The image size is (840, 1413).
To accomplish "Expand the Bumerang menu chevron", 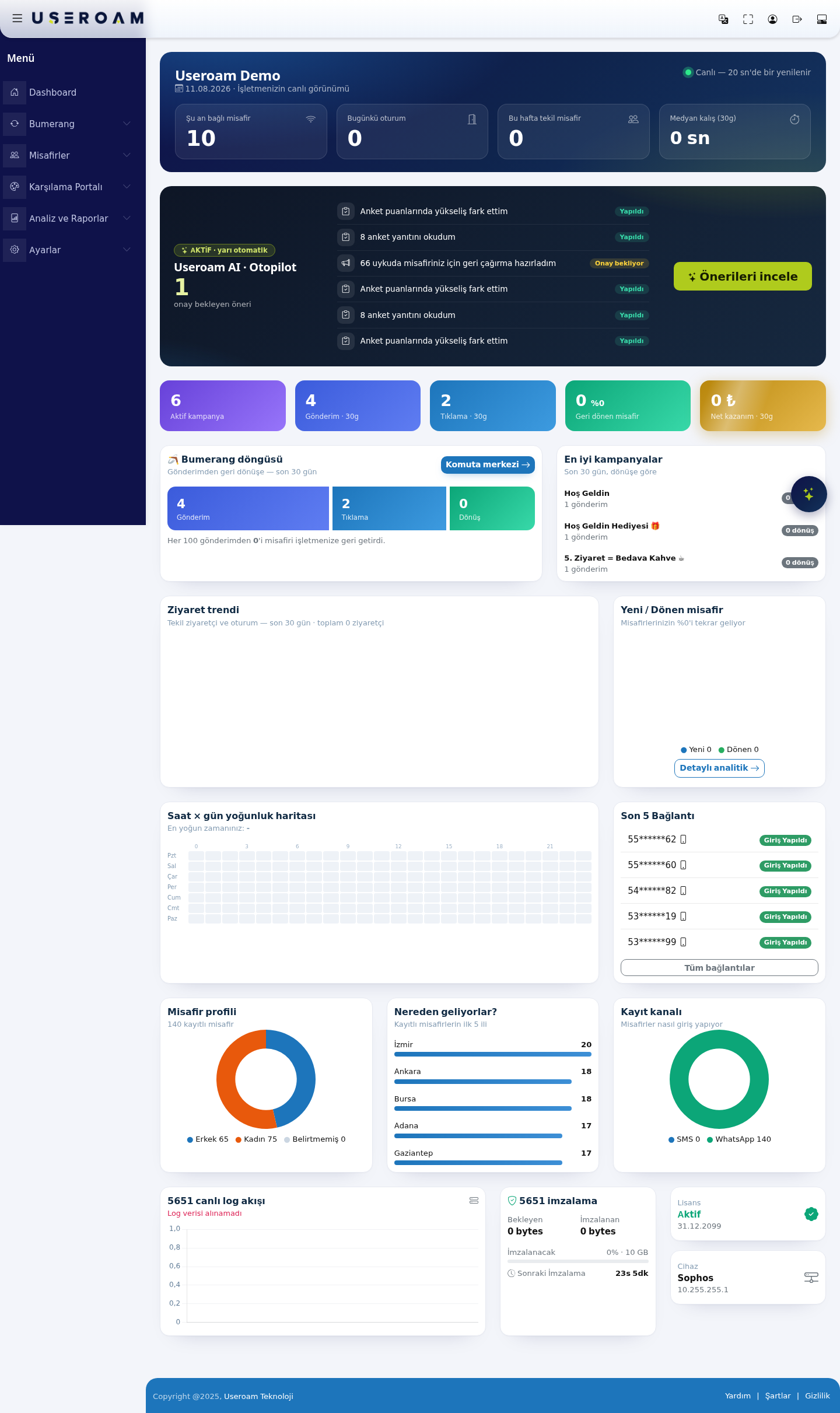I will [127, 124].
